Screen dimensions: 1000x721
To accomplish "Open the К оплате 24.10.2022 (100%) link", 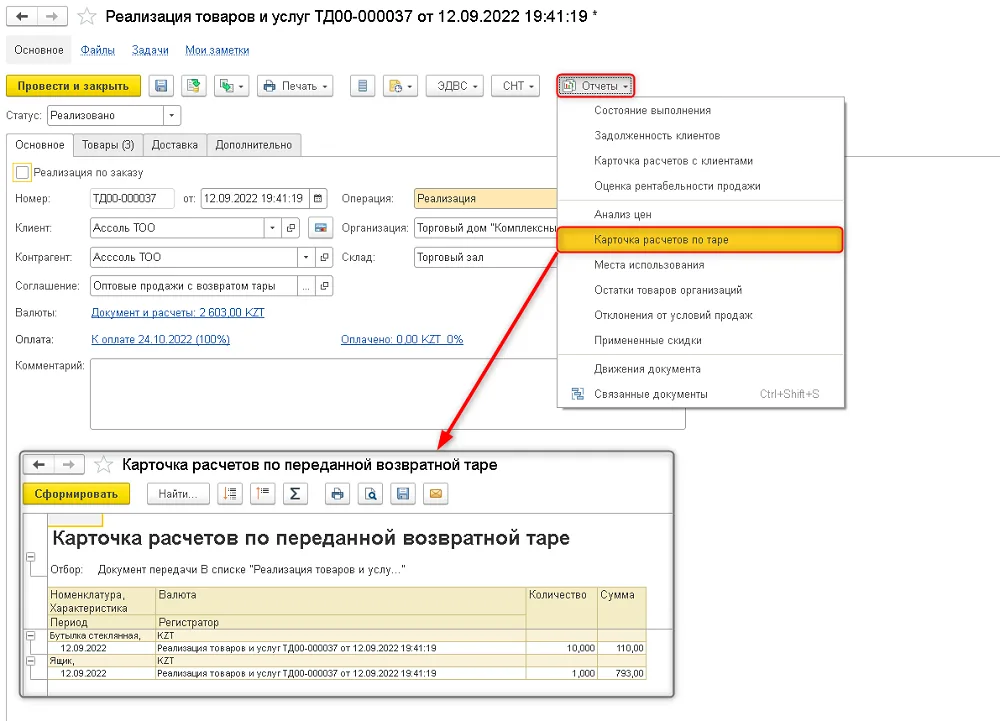I will [161, 339].
